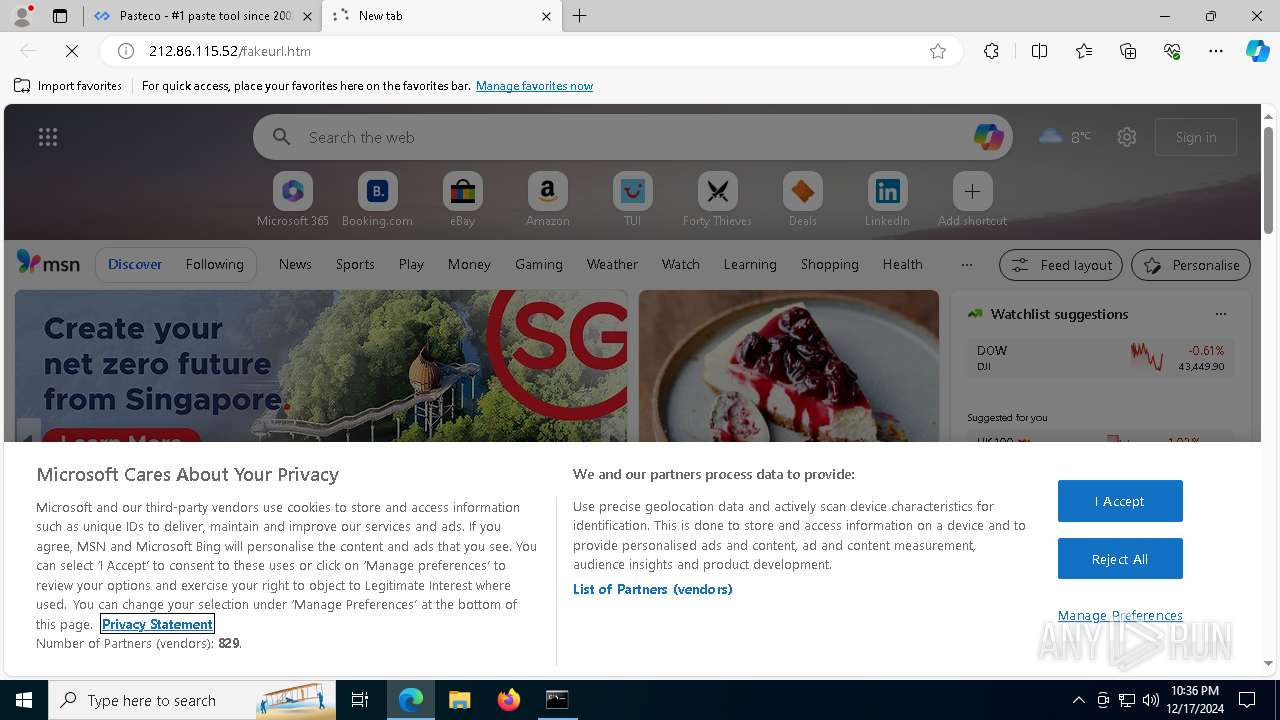
Task: Open the Manage favorites now link
Action: [x=534, y=86]
